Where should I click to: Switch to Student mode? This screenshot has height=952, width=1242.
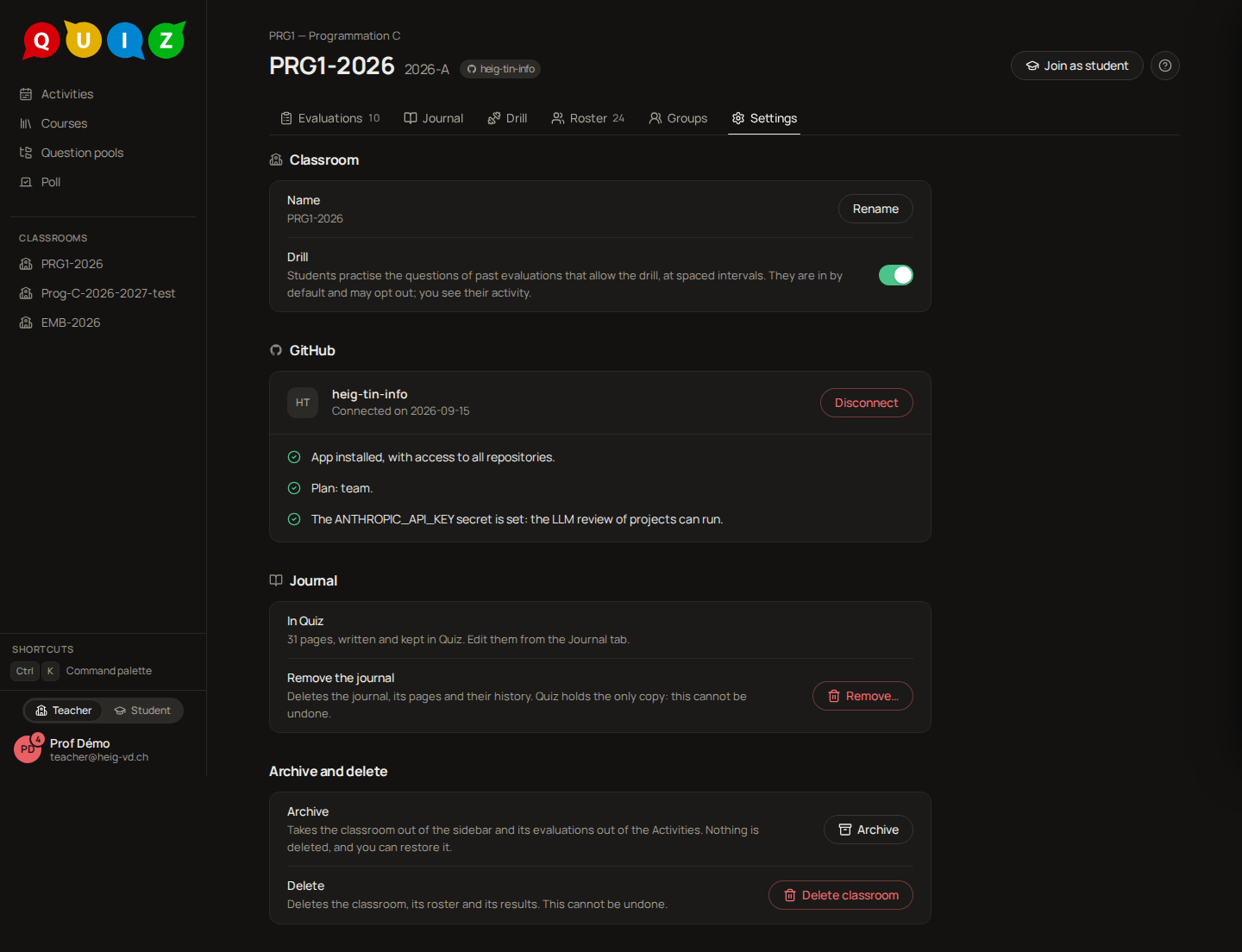coord(142,711)
